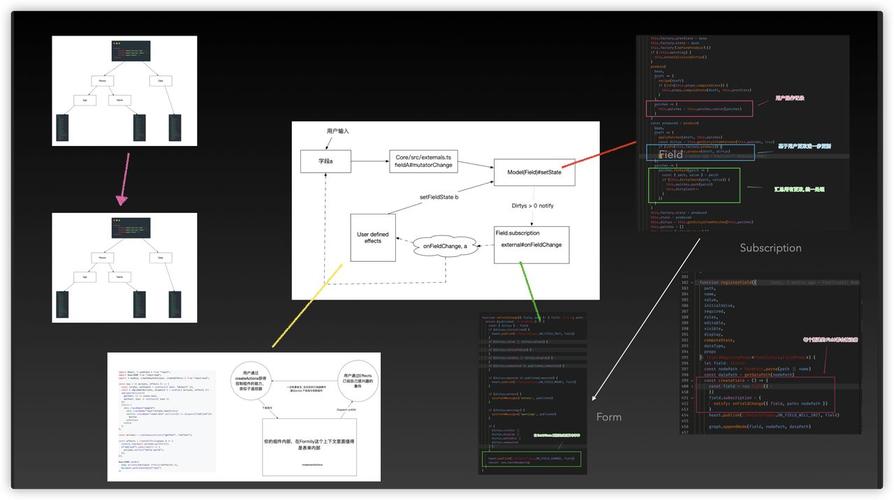The height and width of the screenshot is (500, 894).
Task: Select the lower tree diagram thumbnail
Action: pos(124,267)
